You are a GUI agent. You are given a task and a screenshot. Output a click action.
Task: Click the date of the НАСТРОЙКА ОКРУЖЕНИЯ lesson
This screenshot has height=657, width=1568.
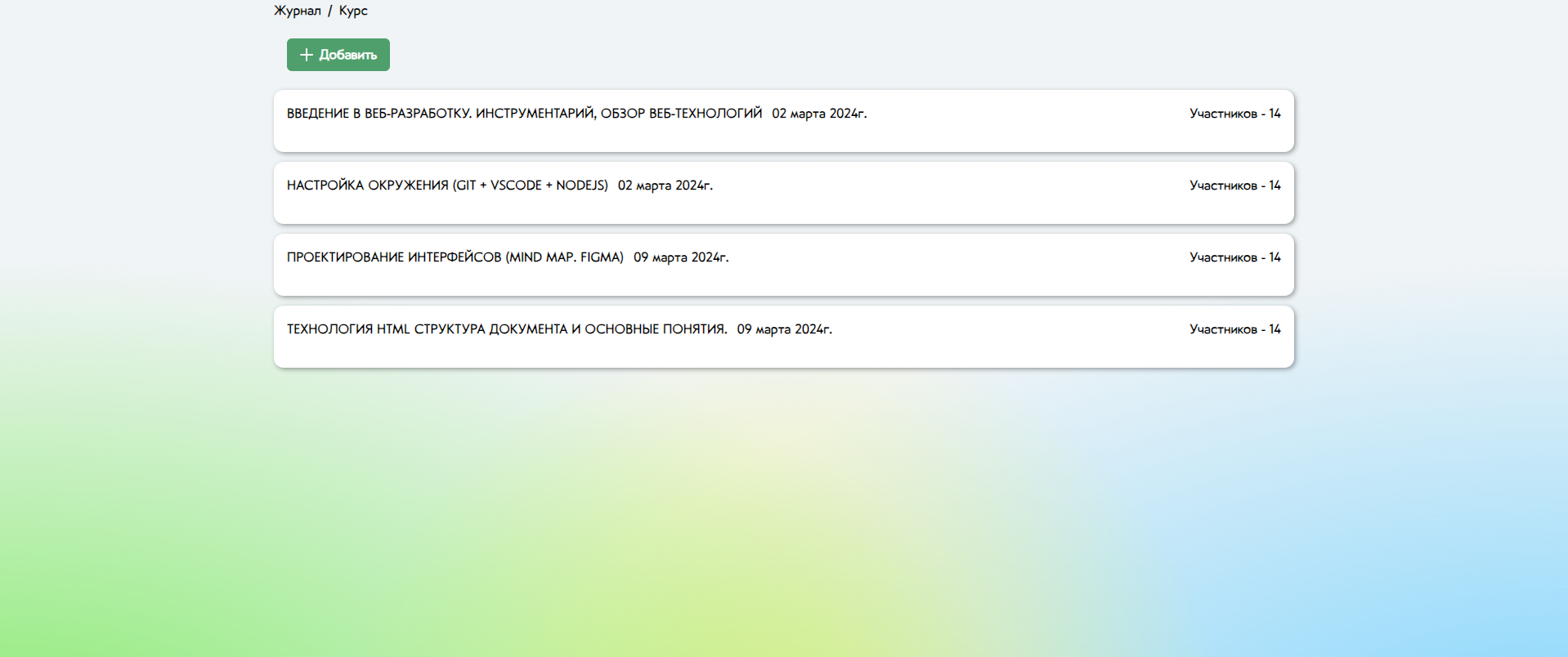[x=665, y=185]
